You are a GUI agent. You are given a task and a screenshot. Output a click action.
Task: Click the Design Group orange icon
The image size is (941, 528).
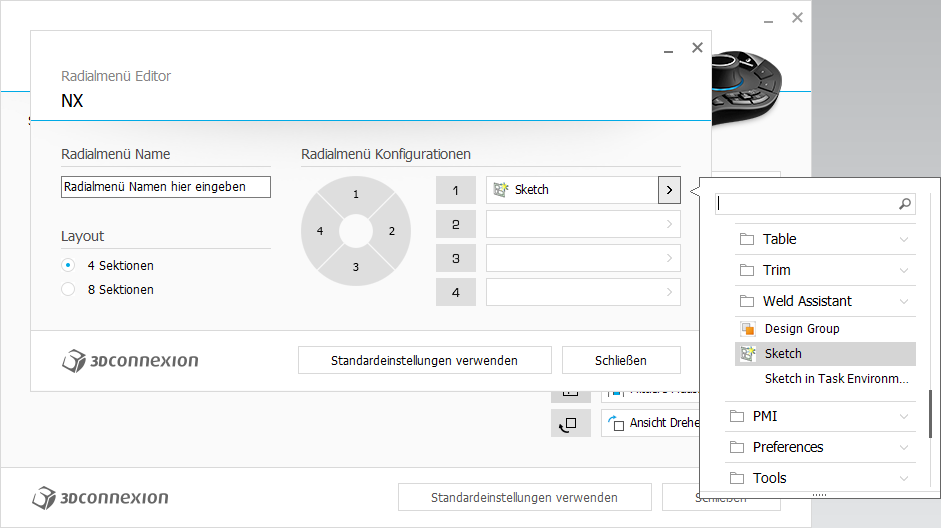pyautogui.click(x=748, y=329)
